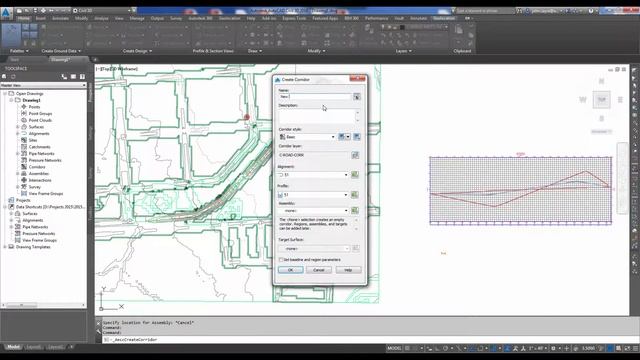Open Home ribbon tab
This screenshot has height=360, width=640.
coord(24,18)
